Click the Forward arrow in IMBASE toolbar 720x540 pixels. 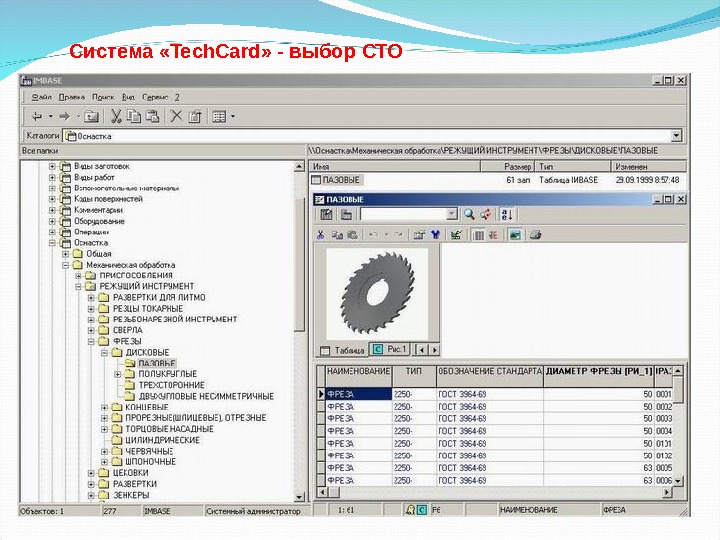tap(65, 117)
